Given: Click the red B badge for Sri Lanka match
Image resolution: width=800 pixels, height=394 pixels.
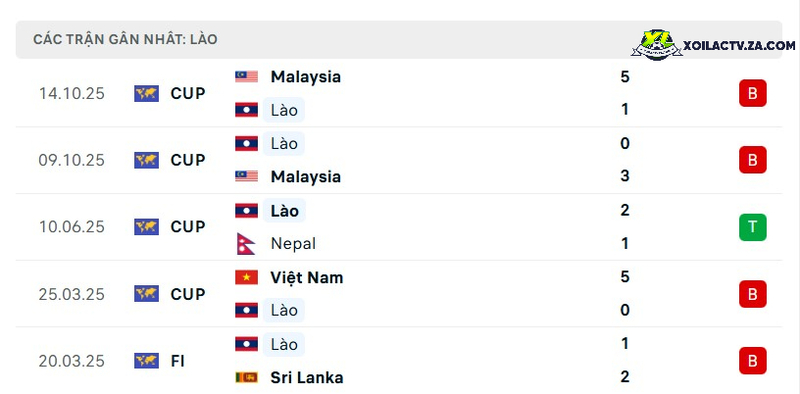Looking at the screenshot, I should [753, 361].
